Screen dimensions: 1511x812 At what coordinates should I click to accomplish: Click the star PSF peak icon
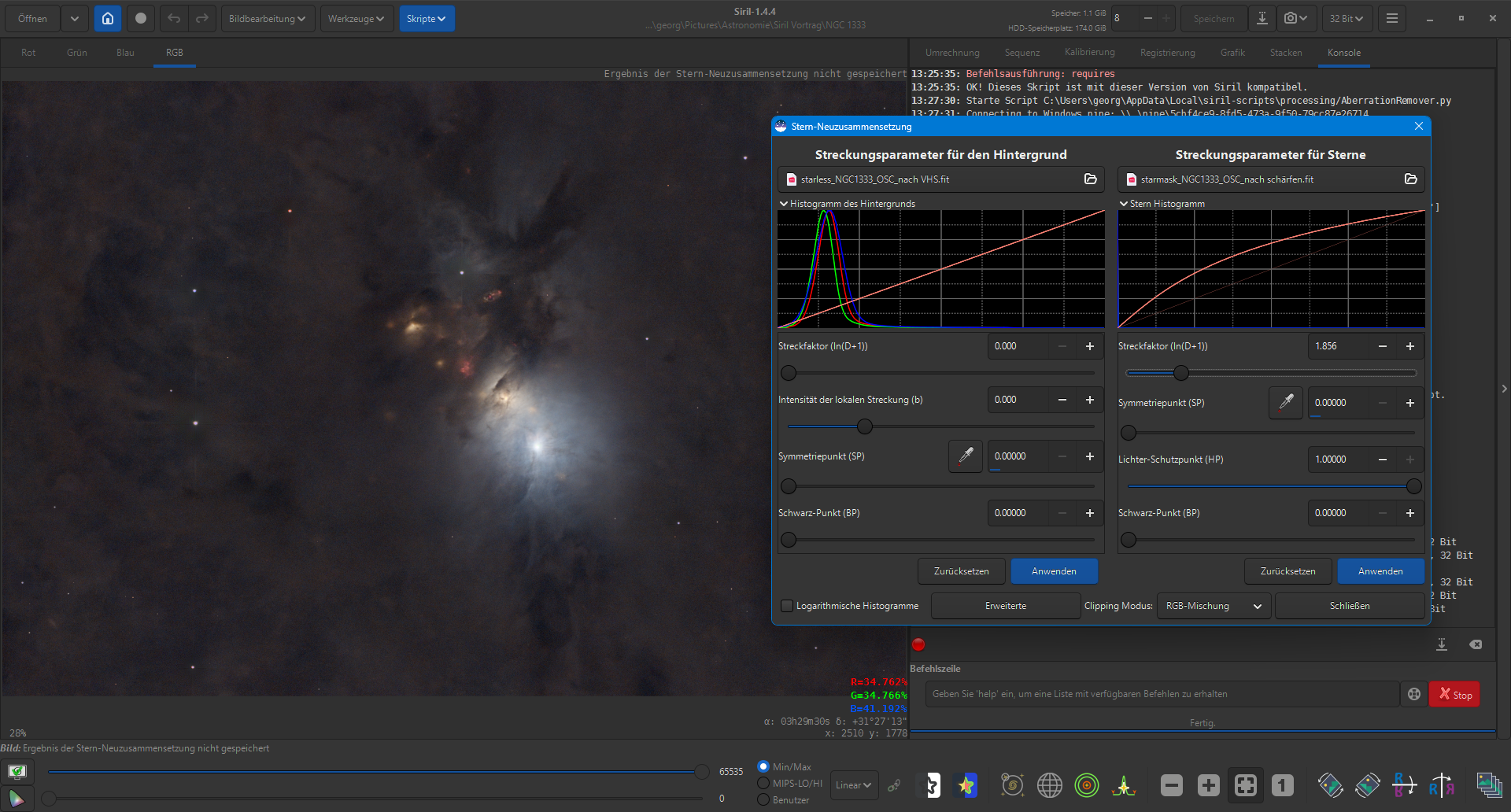click(1124, 784)
